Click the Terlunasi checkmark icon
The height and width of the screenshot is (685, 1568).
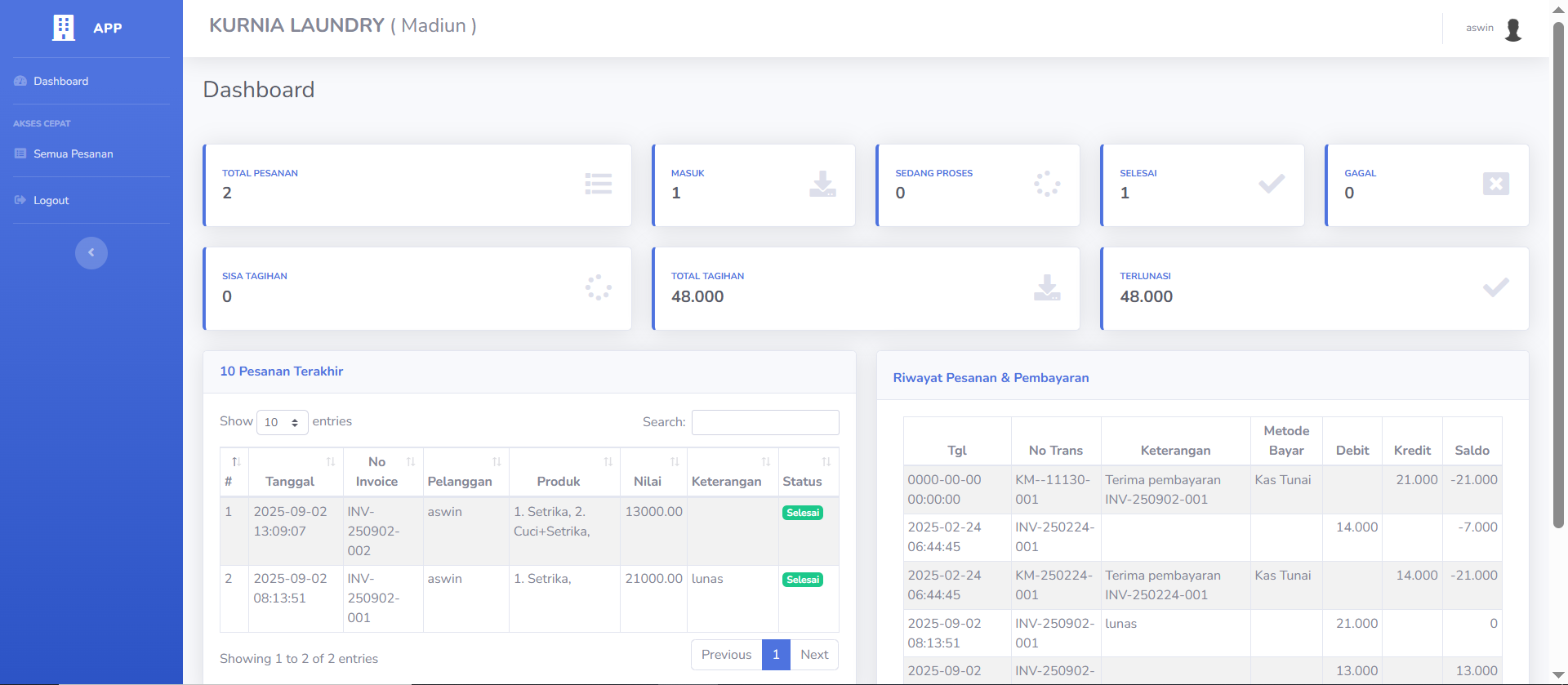coord(1495,287)
